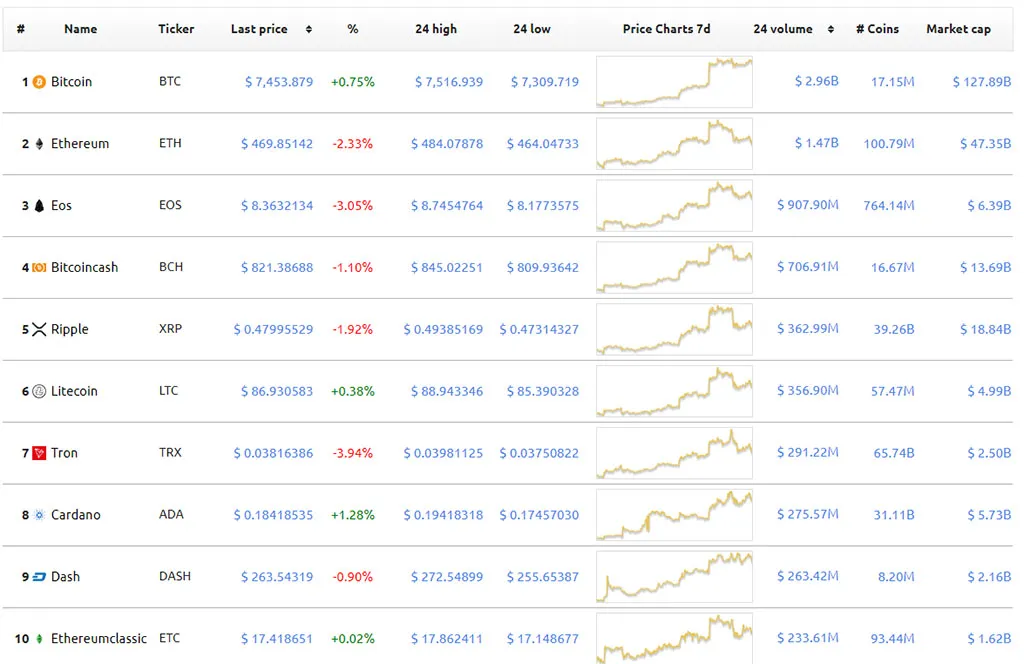Open the Dash 7d price chart
This screenshot has width=1024, height=664.
(x=674, y=577)
